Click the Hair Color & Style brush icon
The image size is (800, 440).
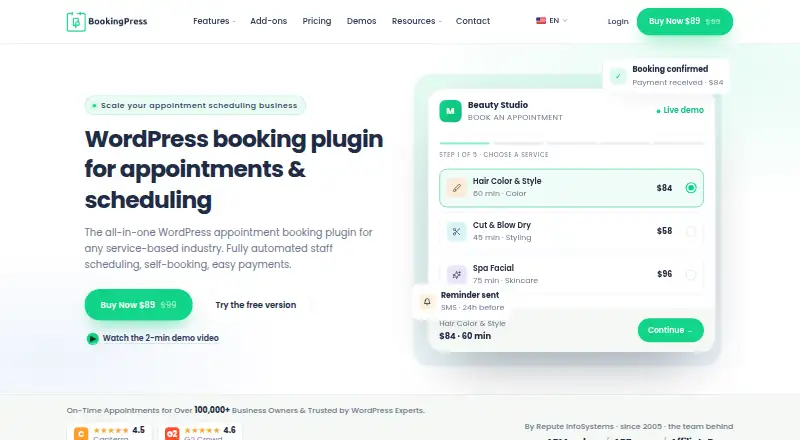click(457, 188)
